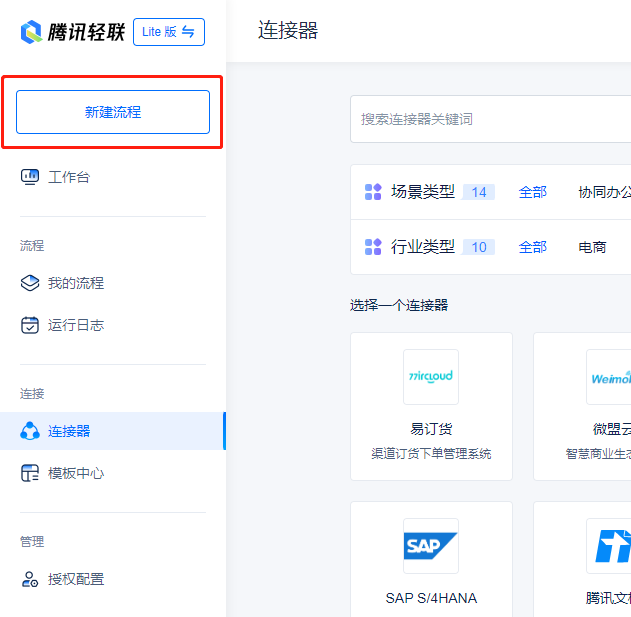Click the 14 count badge
This screenshot has height=617, width=631.
tap(479, 192)
